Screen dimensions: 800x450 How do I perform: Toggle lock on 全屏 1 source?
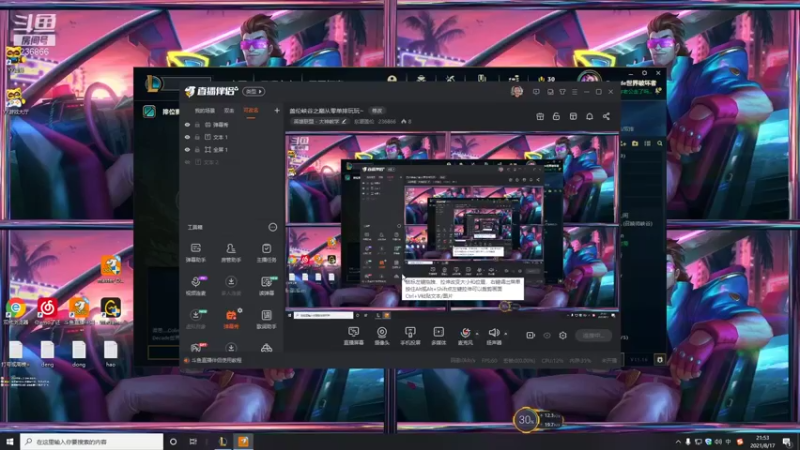197,149
